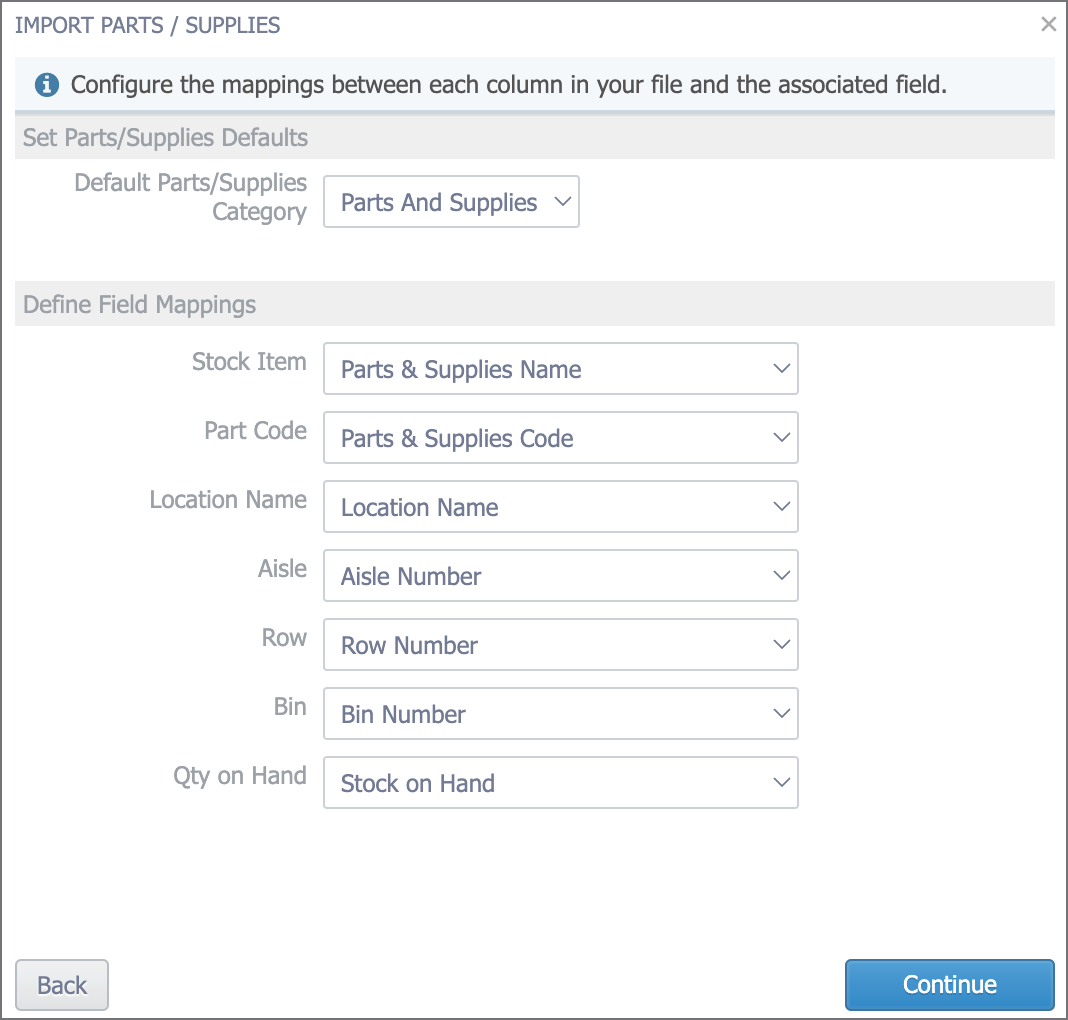Image resolution: width=1068 pixels, height=1020 pixels.
Task: Click the Define Field Mappings section header
Action: tap(535, 304)
